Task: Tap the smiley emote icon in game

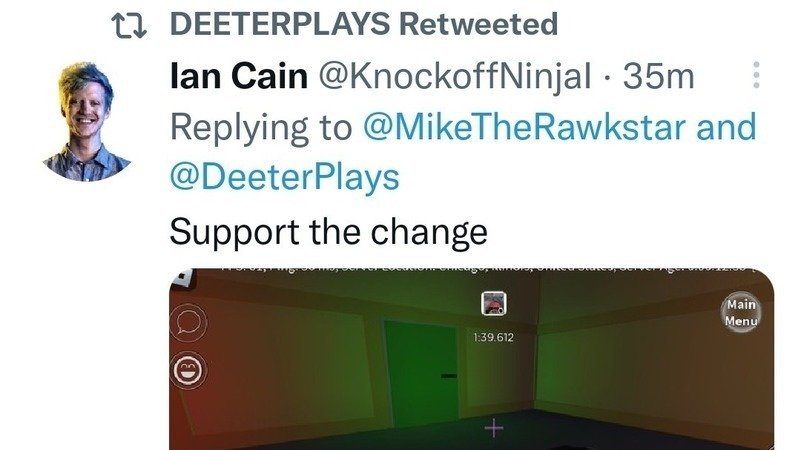Action: pos(190,369)
